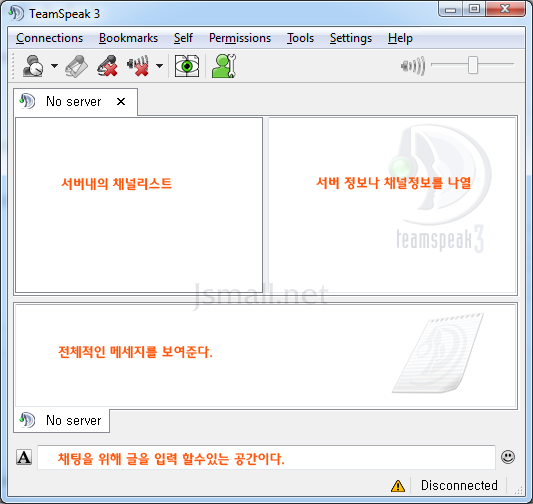Click inside the chat log area
The width and height of the screenshot is (533, 504).
click(265, 355)
